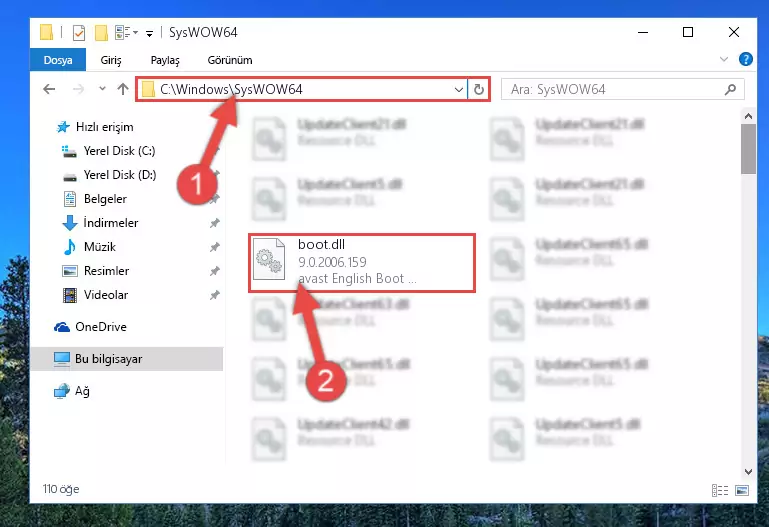Open the recent locations dropdown

tap(102, 89)
